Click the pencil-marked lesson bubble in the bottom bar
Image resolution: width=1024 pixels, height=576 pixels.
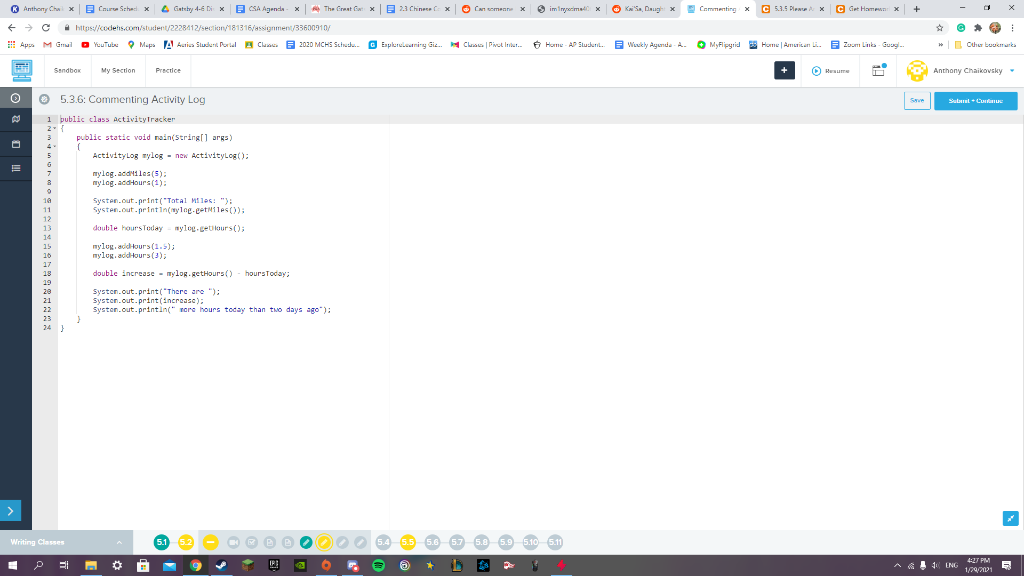(323, 541)
